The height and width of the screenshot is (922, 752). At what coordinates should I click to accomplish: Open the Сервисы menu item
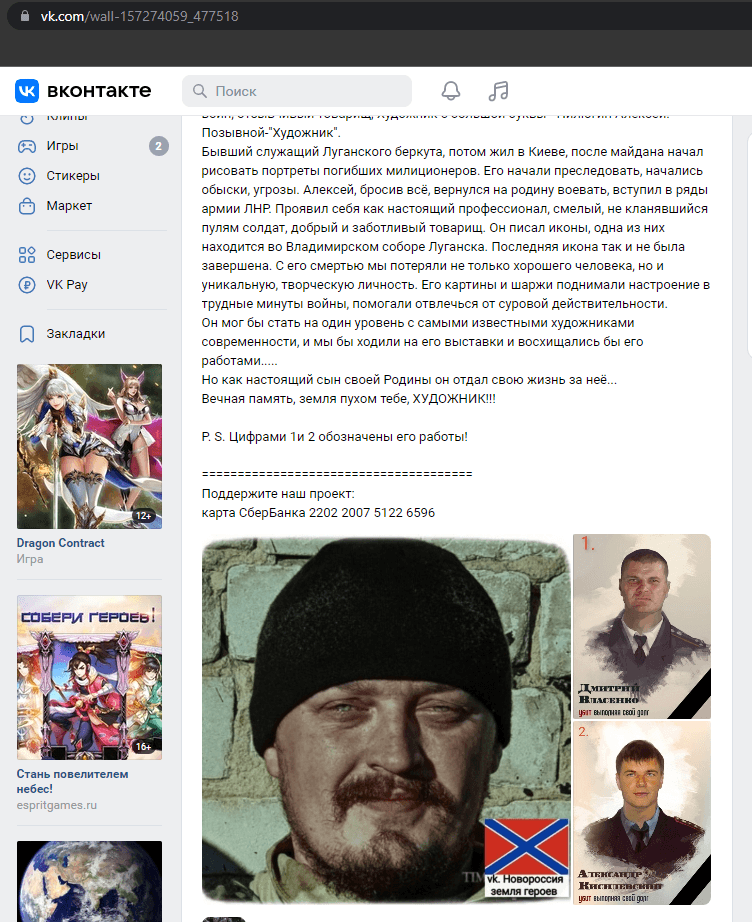click(91, 255)
